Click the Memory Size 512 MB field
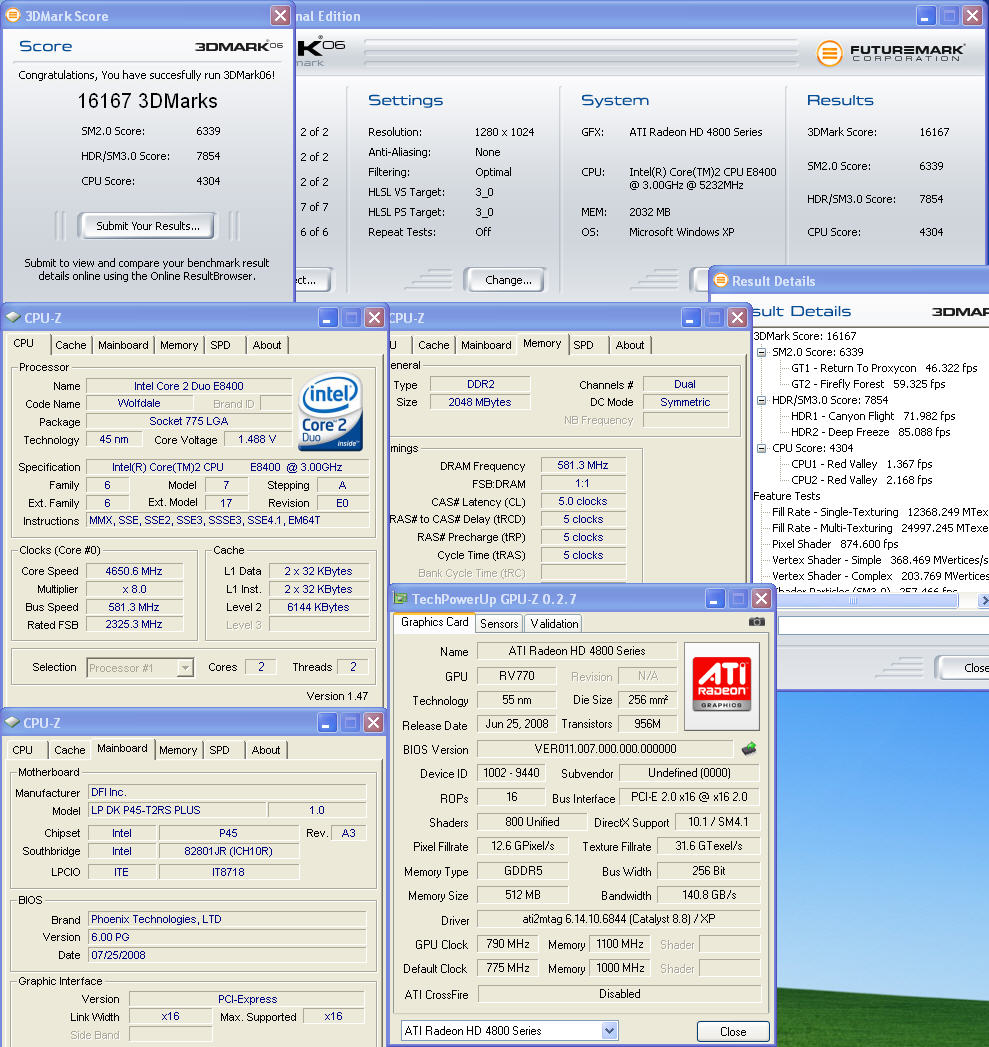Screen dimensions: 989x1047 pos(523,895)
